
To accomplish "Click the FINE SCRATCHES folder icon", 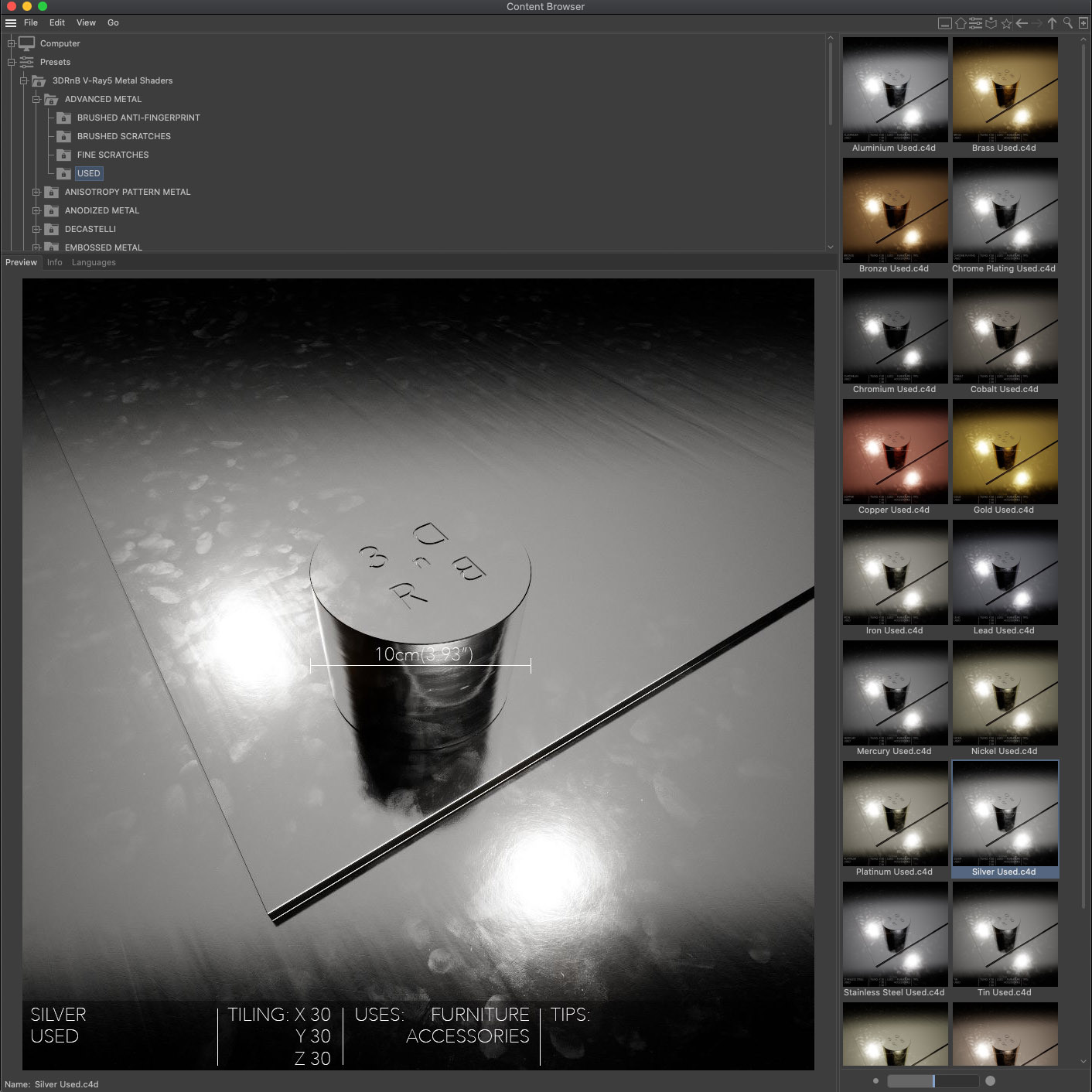I will click(63, 155).
